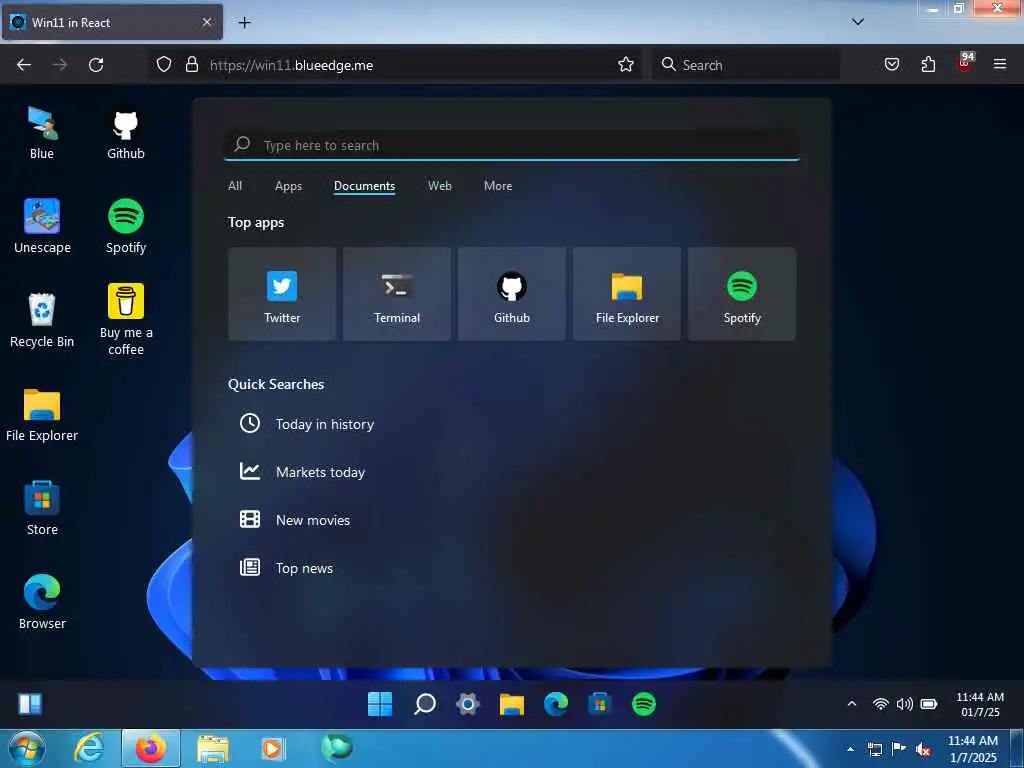Open Firefox tracking protection shield
1024x768 pixels.
click(x=164, y=65)
